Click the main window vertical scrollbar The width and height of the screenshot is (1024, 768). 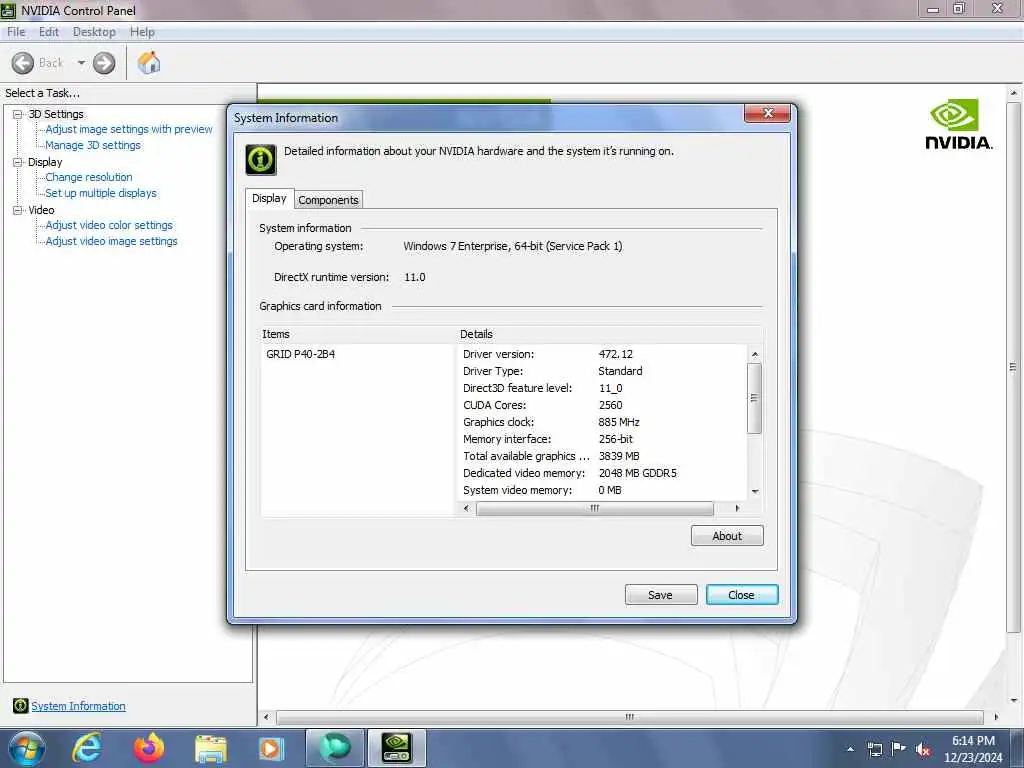pyautogui.click(x=1013, y=367)
